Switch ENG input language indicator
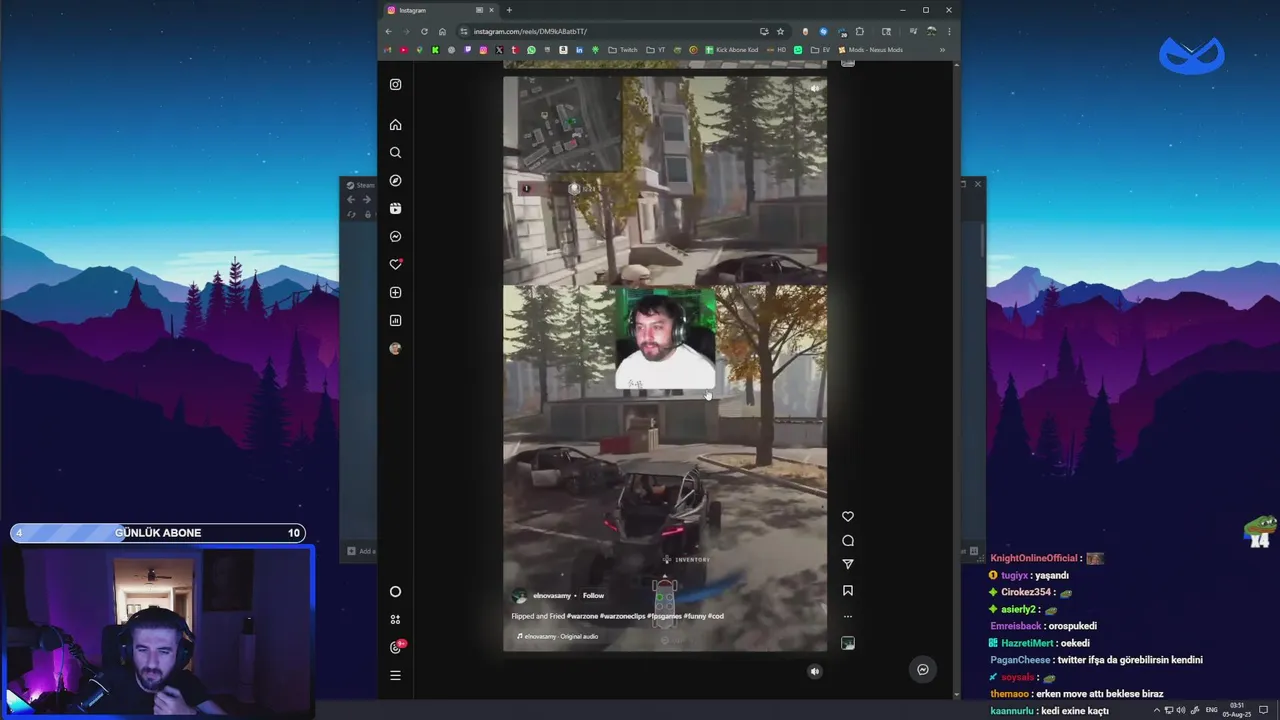Screen dimensions: 1280x720 click(x=1212, y=710)
